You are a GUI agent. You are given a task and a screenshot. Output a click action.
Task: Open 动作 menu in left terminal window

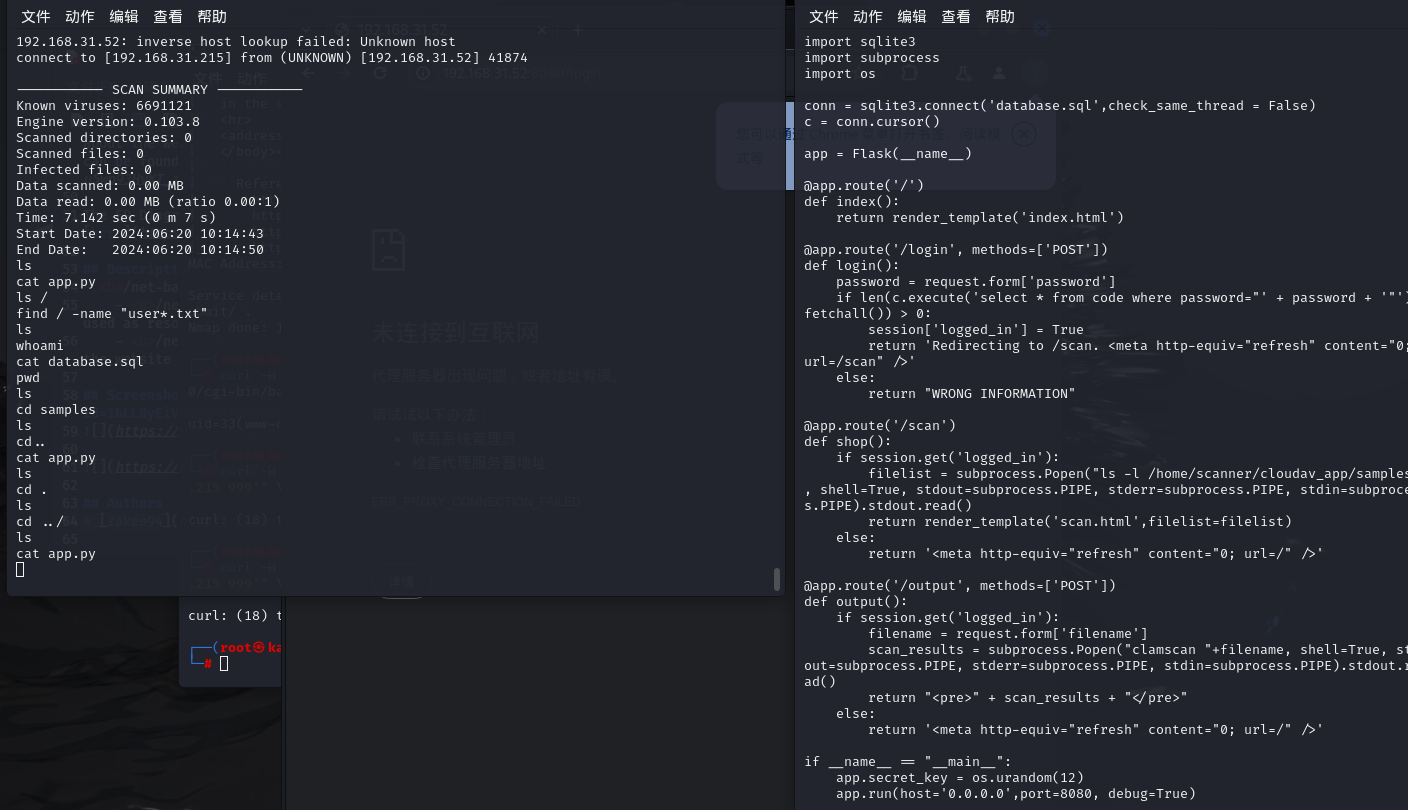pos(80,17)
